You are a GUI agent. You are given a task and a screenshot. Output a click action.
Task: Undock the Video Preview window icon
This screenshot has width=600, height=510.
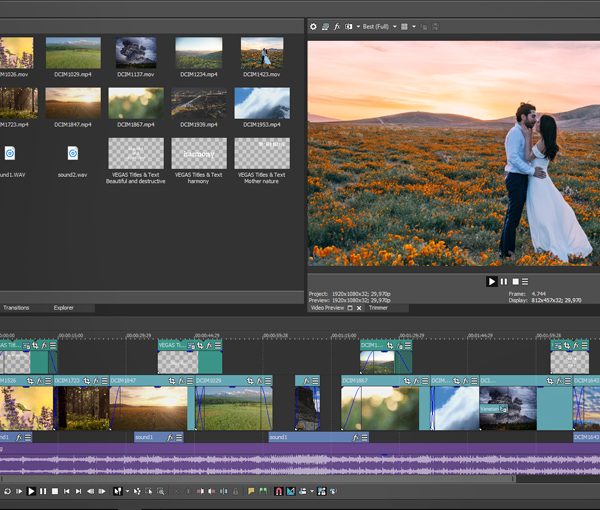(350, 308)
